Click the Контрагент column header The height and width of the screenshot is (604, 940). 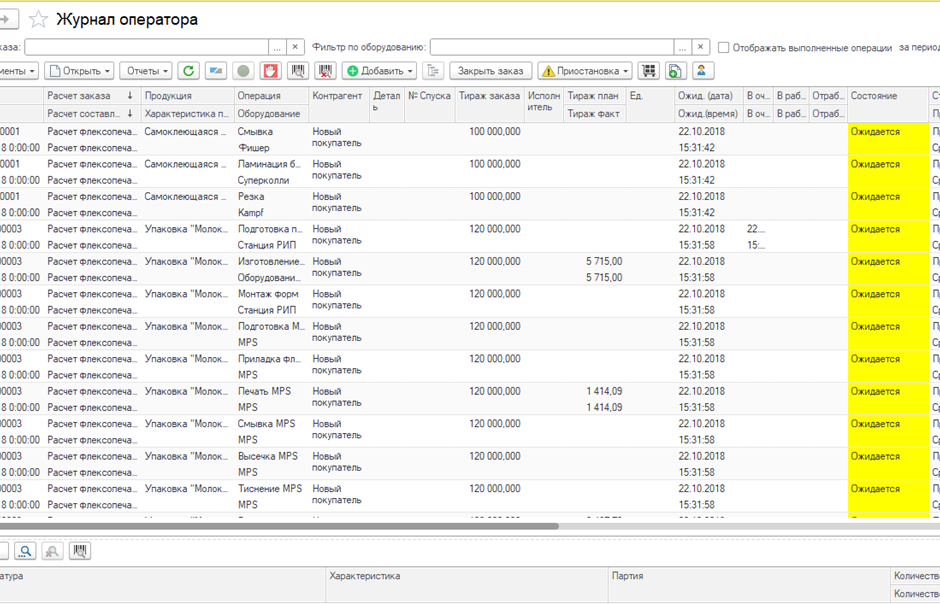pos(337,96)
